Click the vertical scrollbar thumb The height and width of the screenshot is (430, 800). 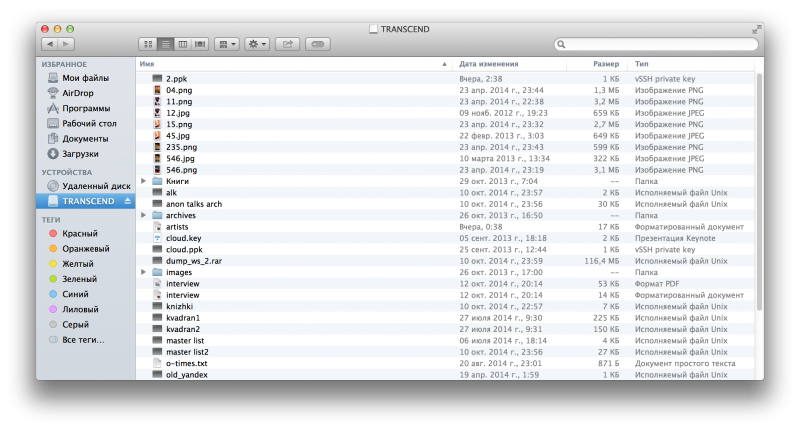pyautogui.click(x=759, y=191)
